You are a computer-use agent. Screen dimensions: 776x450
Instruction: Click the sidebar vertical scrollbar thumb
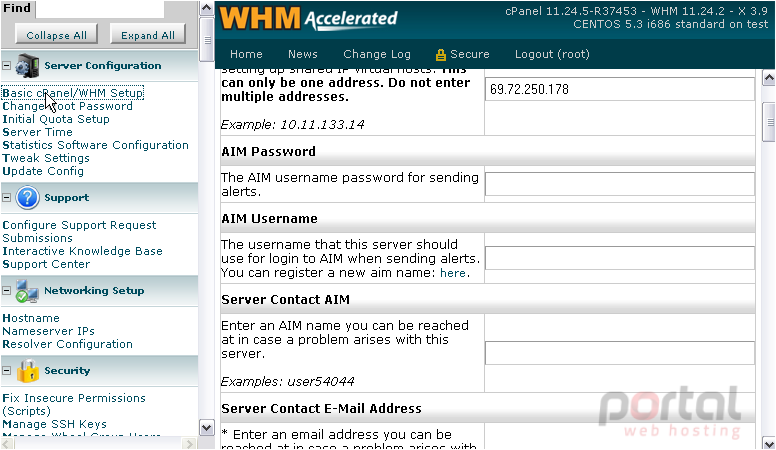pyautogui.click(x=206, y=40)
